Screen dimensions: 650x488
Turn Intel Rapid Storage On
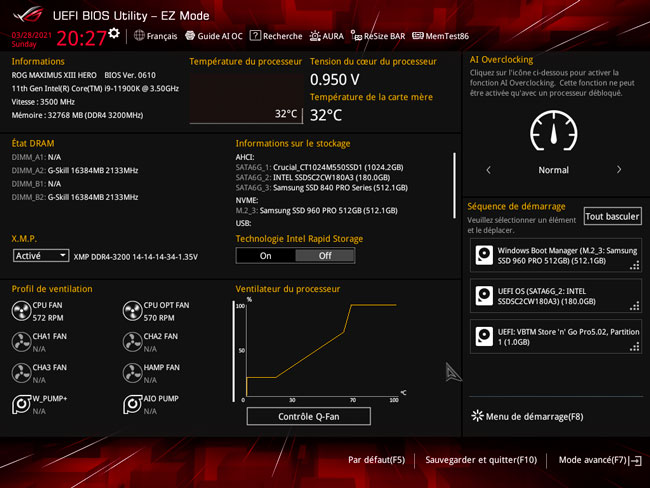pos(265,255)
